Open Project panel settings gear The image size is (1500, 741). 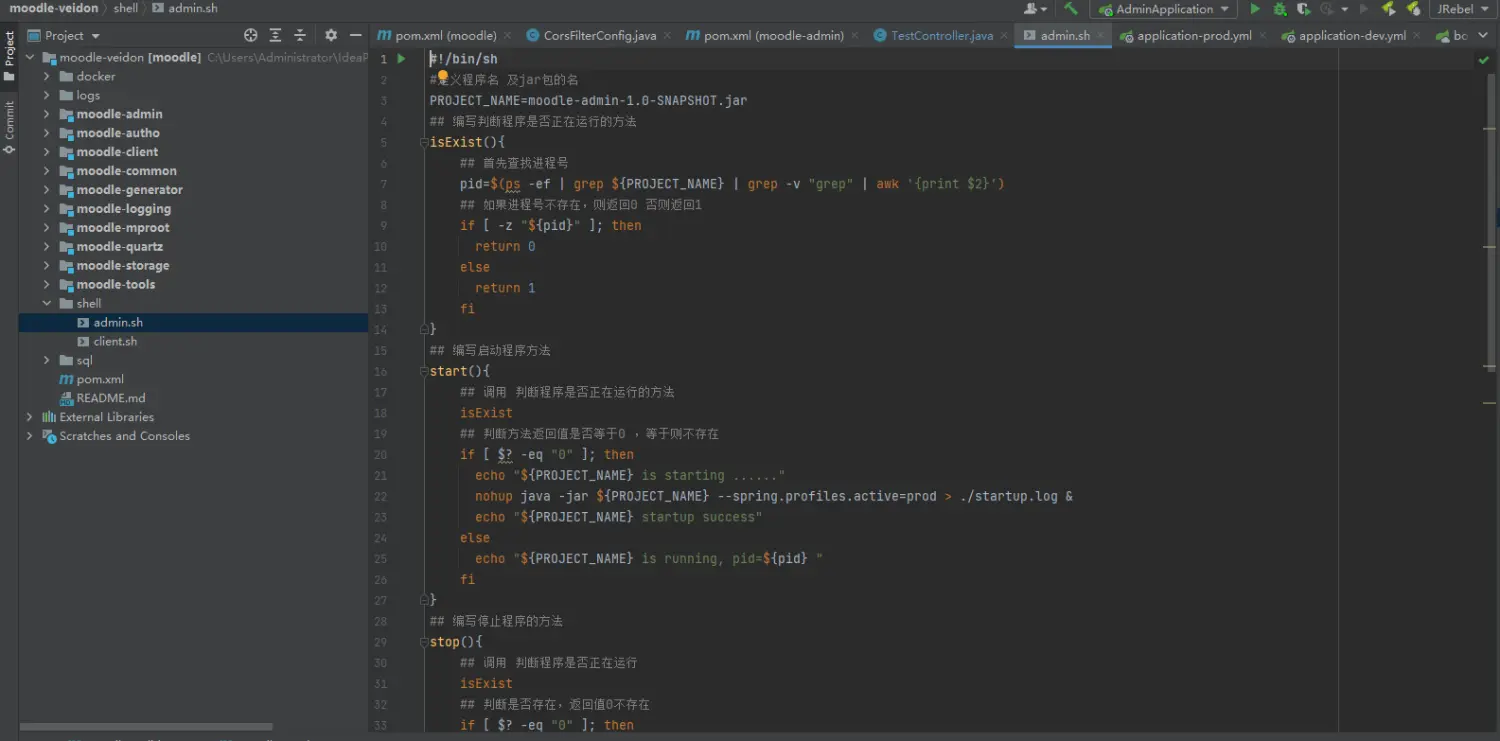coord(331,35)
